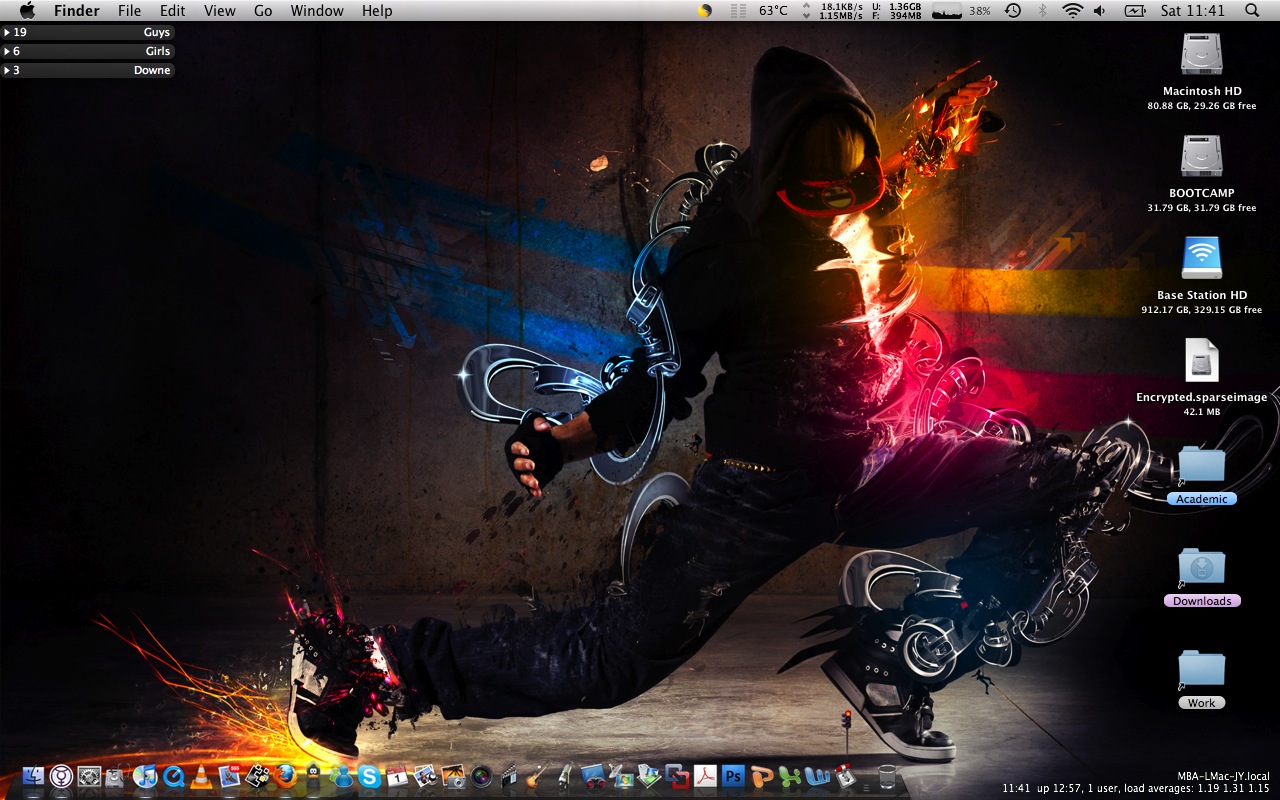Screen dimensions: 1280x800
Task: Expand the Downe group triangle
Action: 7,70
